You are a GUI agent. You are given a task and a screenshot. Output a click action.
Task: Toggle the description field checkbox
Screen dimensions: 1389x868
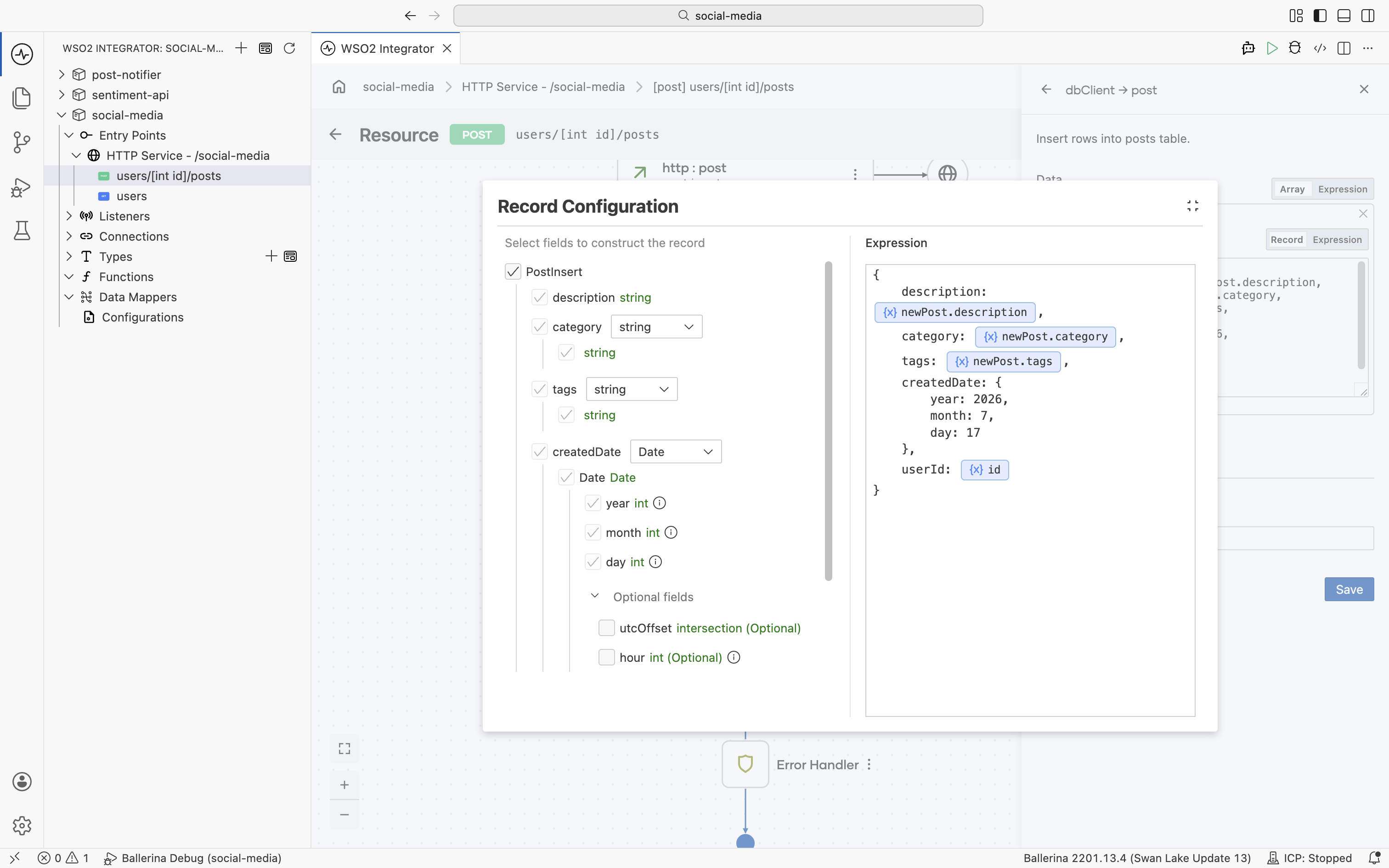[540, 298]
